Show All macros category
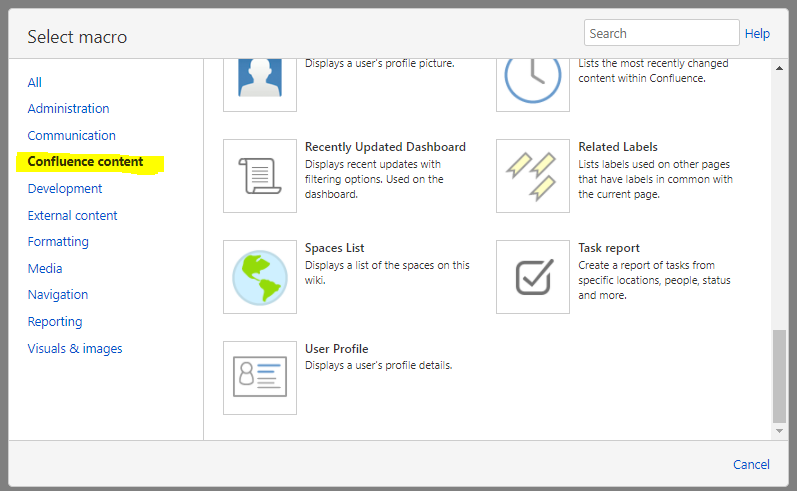 pos(35,82)
